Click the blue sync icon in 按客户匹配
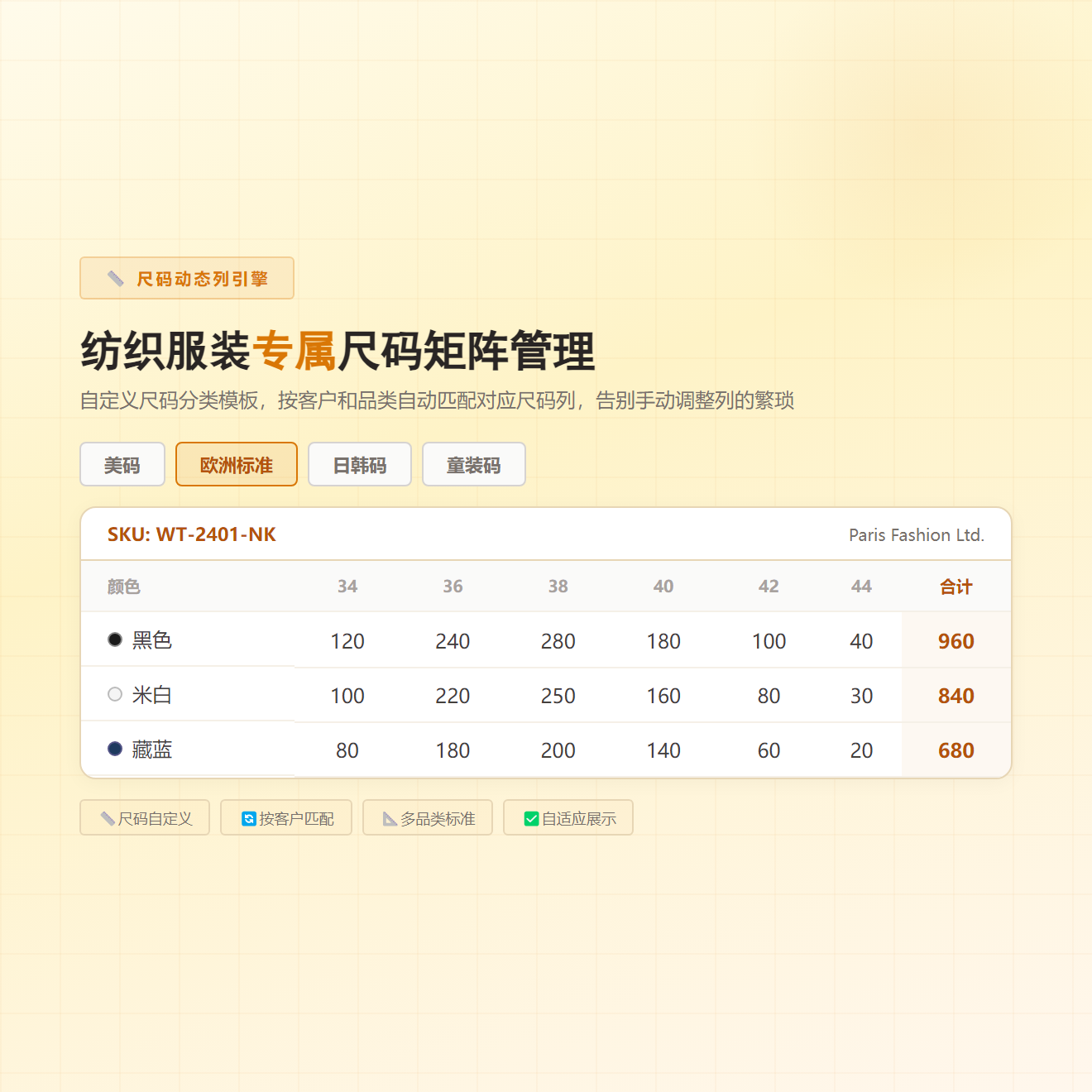 (x=248, y=819)
